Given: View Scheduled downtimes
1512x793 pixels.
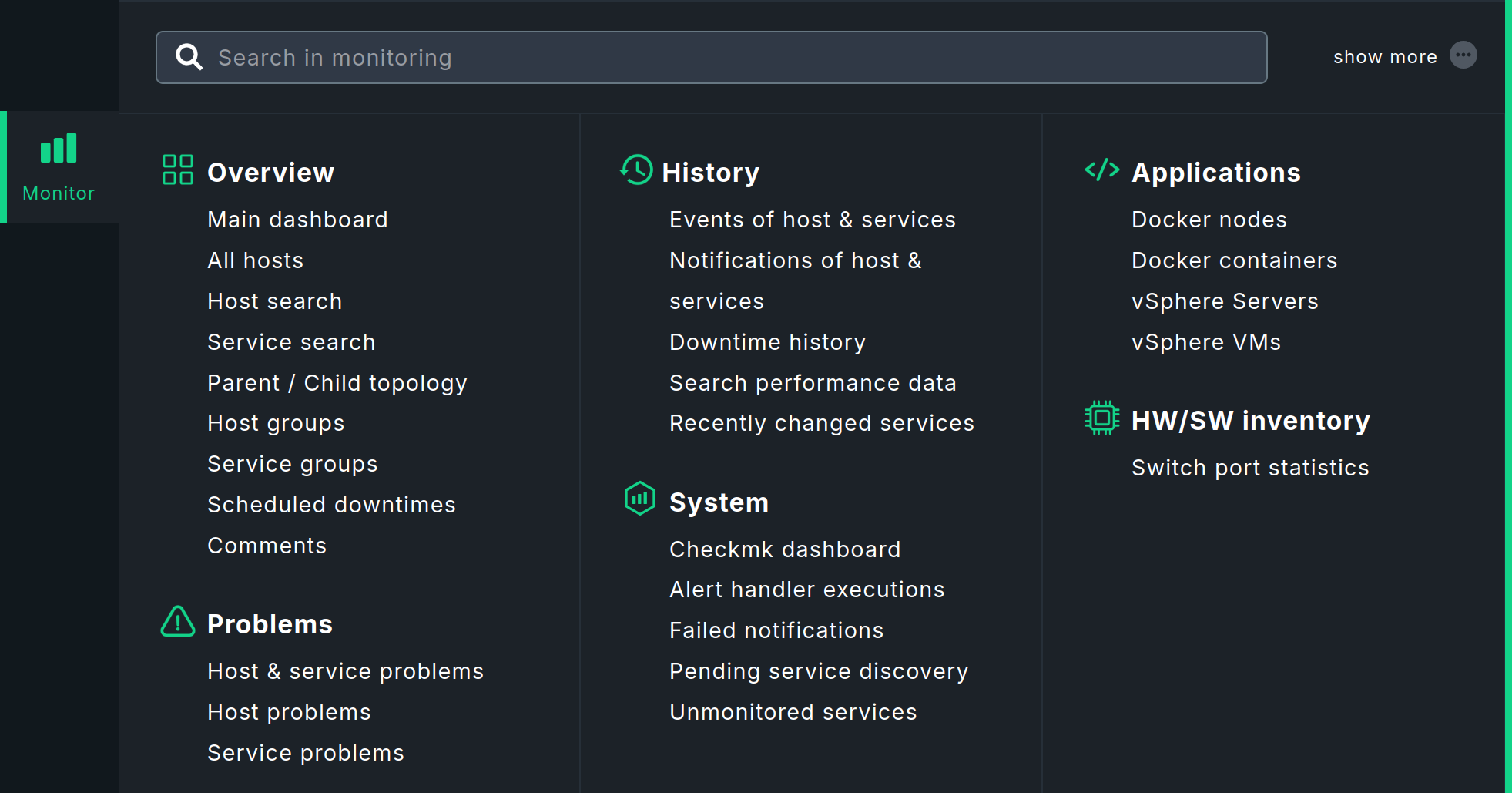Looking at the screenshot, I should (330, 504).
